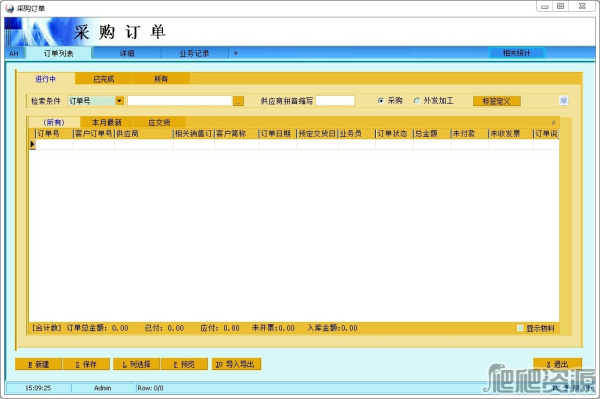
Task: Open the 检索条件 订单号 dropdown arrow
Action: tap(119, 101)
